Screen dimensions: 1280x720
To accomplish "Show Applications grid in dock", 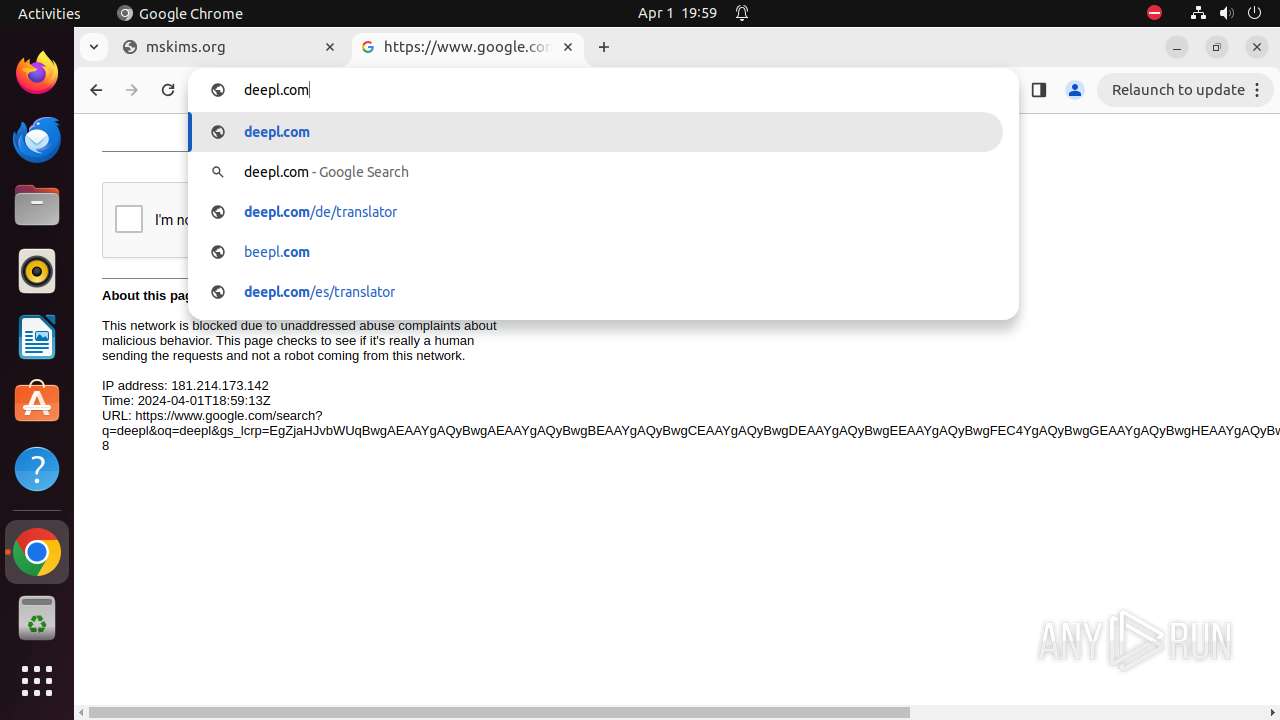I will [x=37, y=681].
